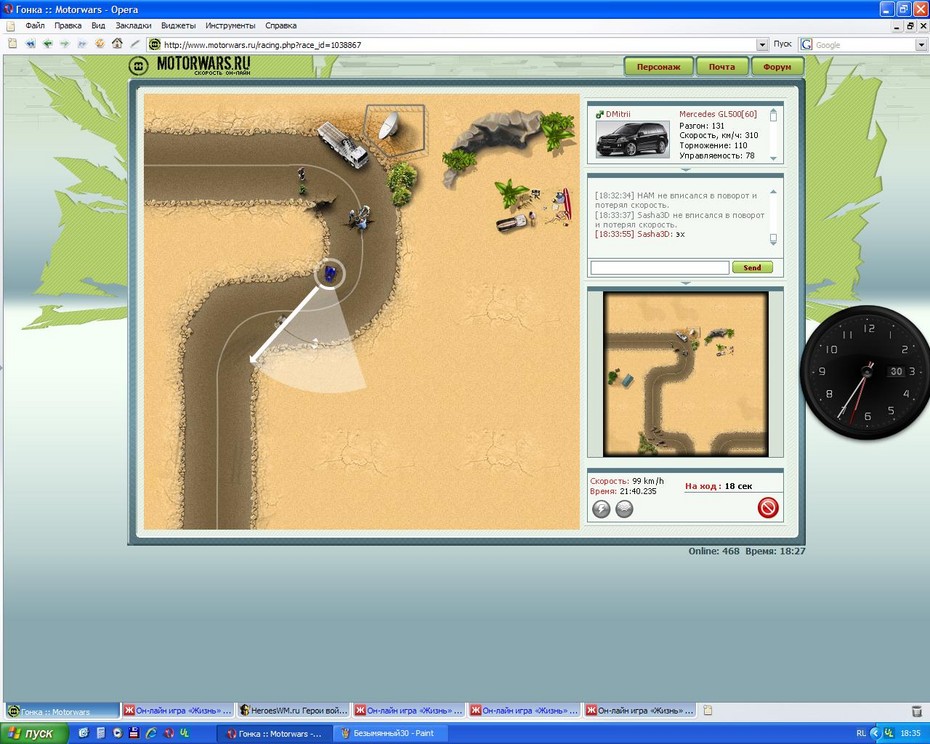The image size is (930, 744).
Task: Click the Opera panel page icon left of Файл
Action: point(11,26)
